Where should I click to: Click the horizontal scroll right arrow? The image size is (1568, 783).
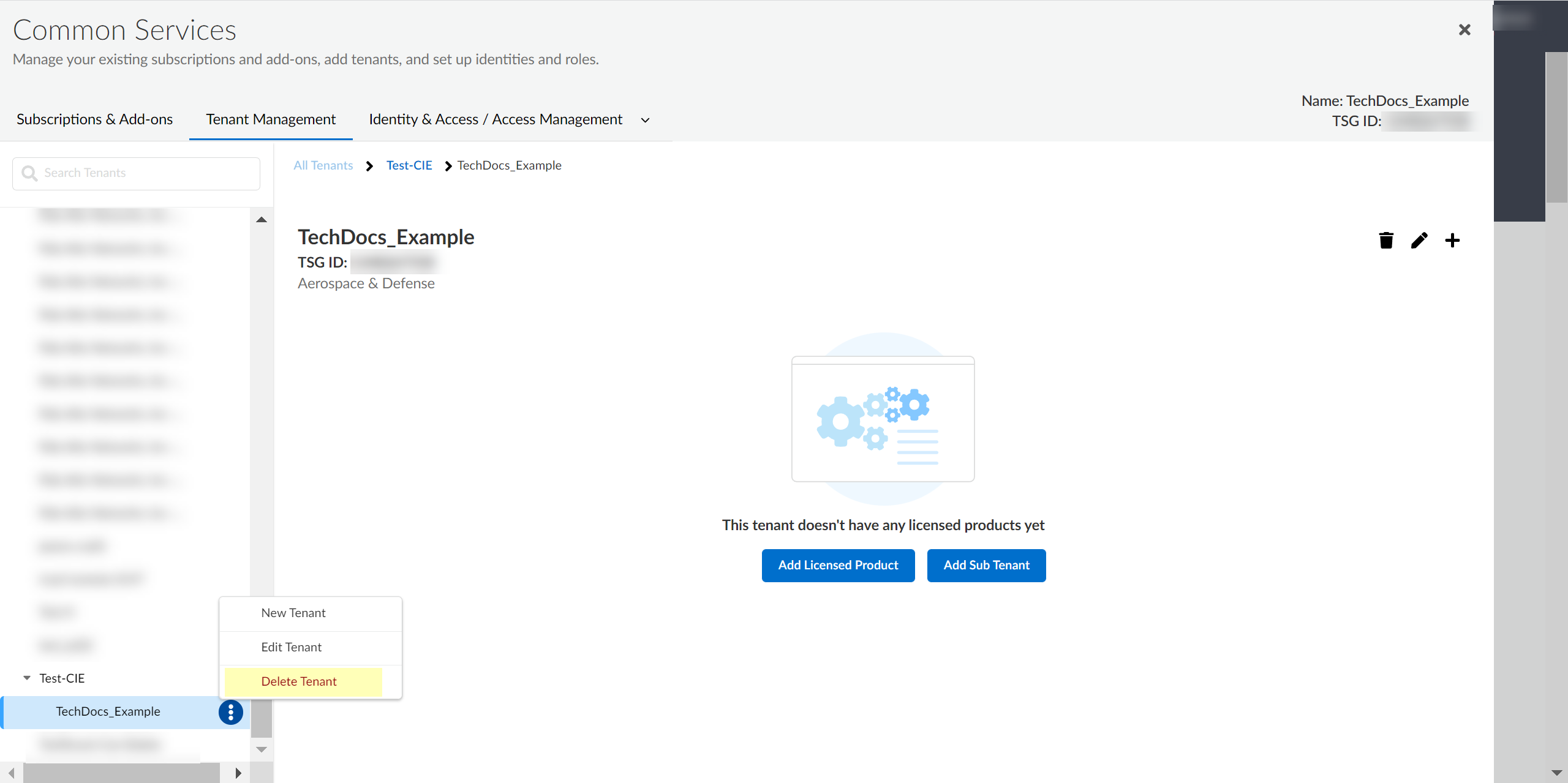tap(238, 773)
